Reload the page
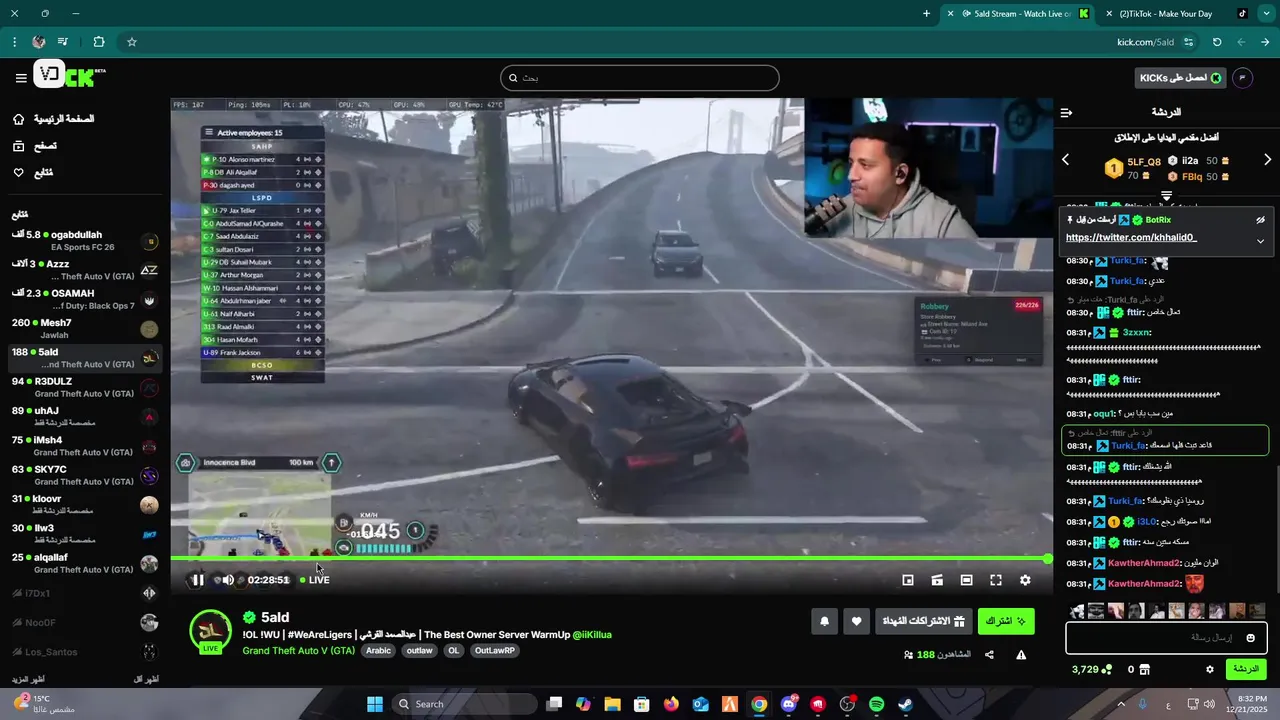This screenshot has height=720, width=1280. (x=1217, y=42)
